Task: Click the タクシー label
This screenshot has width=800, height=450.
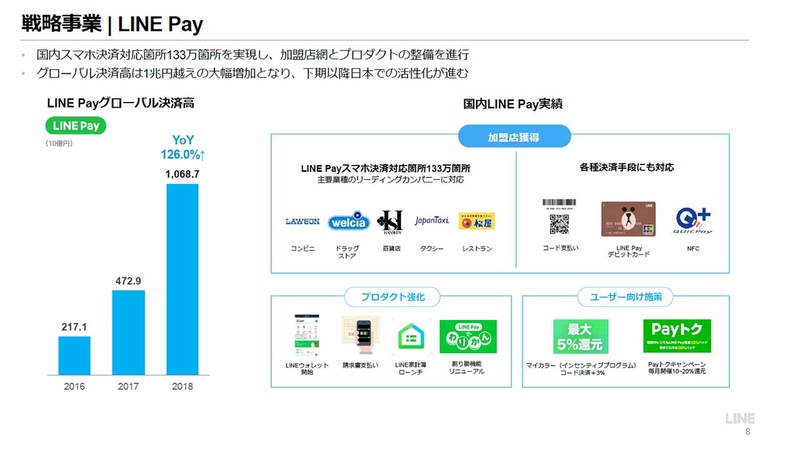Action: (x=432, y=248)
